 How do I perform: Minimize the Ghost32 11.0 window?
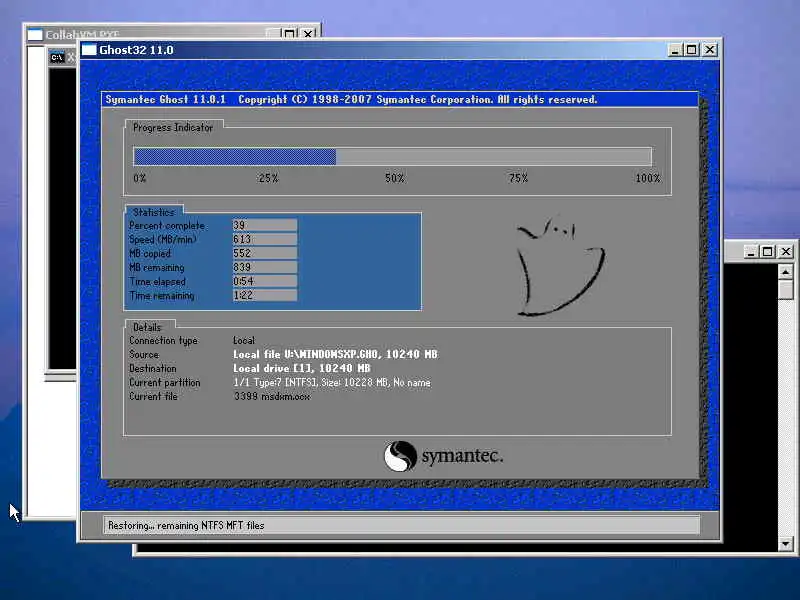point(675,50)
